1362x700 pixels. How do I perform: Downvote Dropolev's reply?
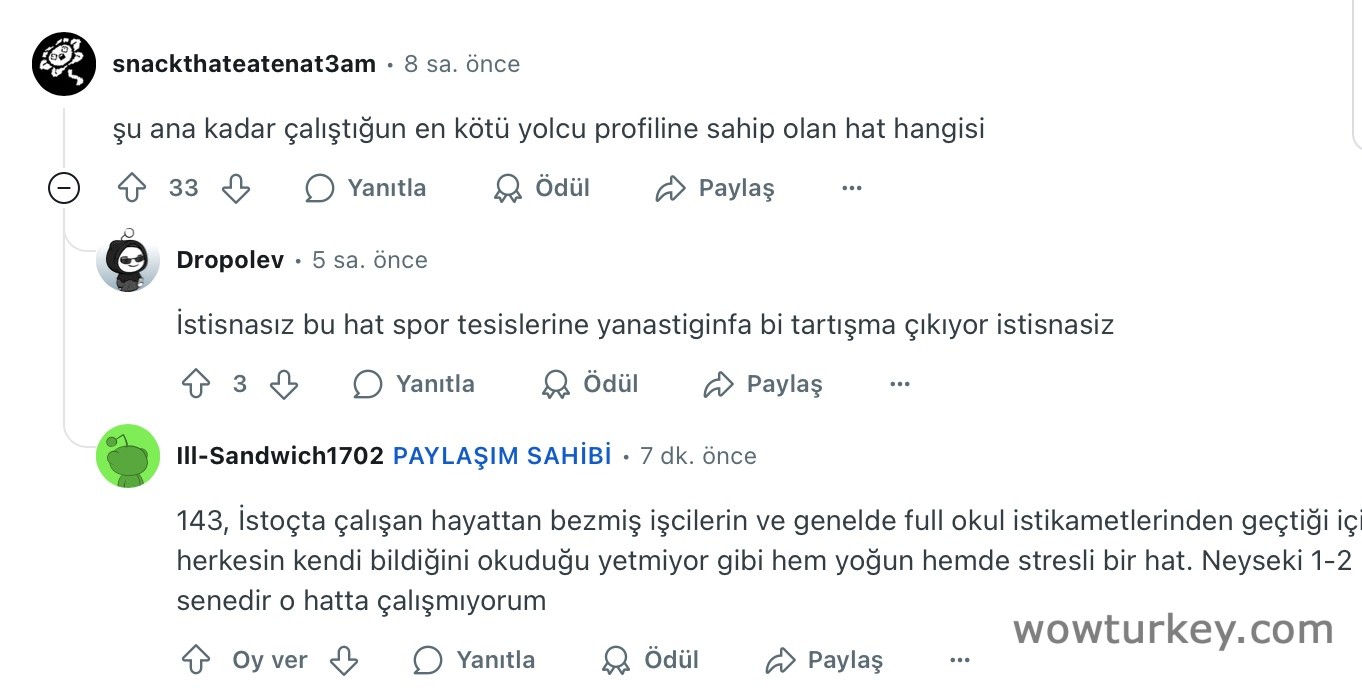284,384
